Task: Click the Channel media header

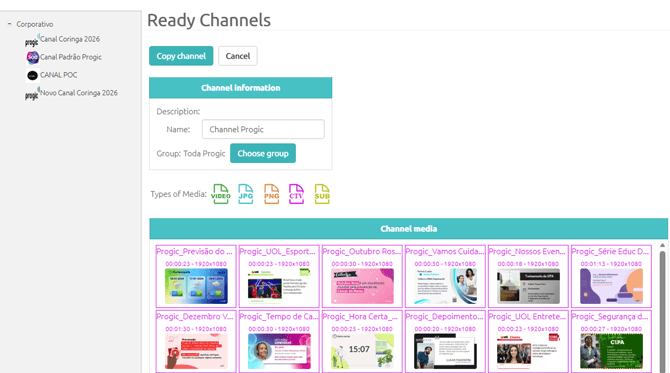Action: pos(408,229)
